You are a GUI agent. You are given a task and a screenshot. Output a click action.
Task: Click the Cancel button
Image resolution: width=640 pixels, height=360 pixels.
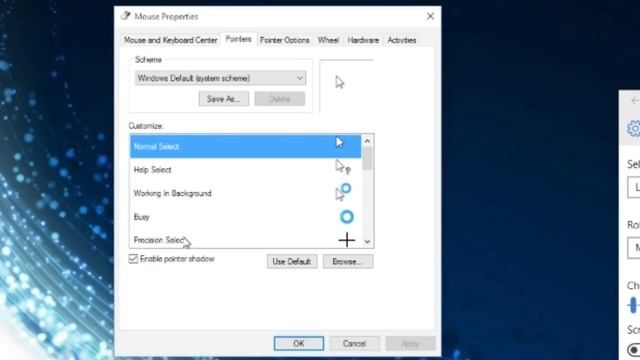[x=354, y=343]
